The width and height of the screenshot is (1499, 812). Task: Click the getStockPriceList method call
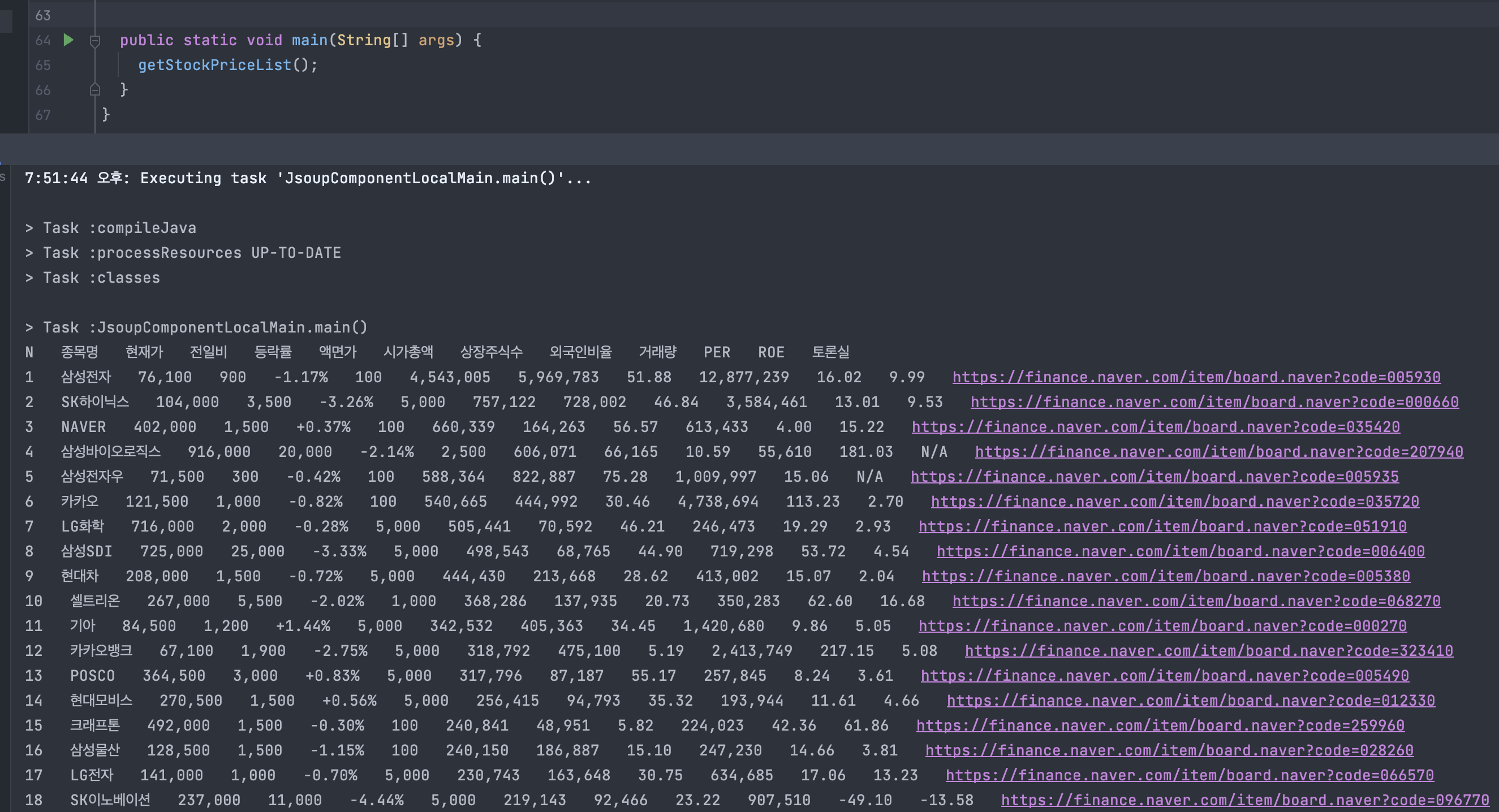[x=214, y=65]
